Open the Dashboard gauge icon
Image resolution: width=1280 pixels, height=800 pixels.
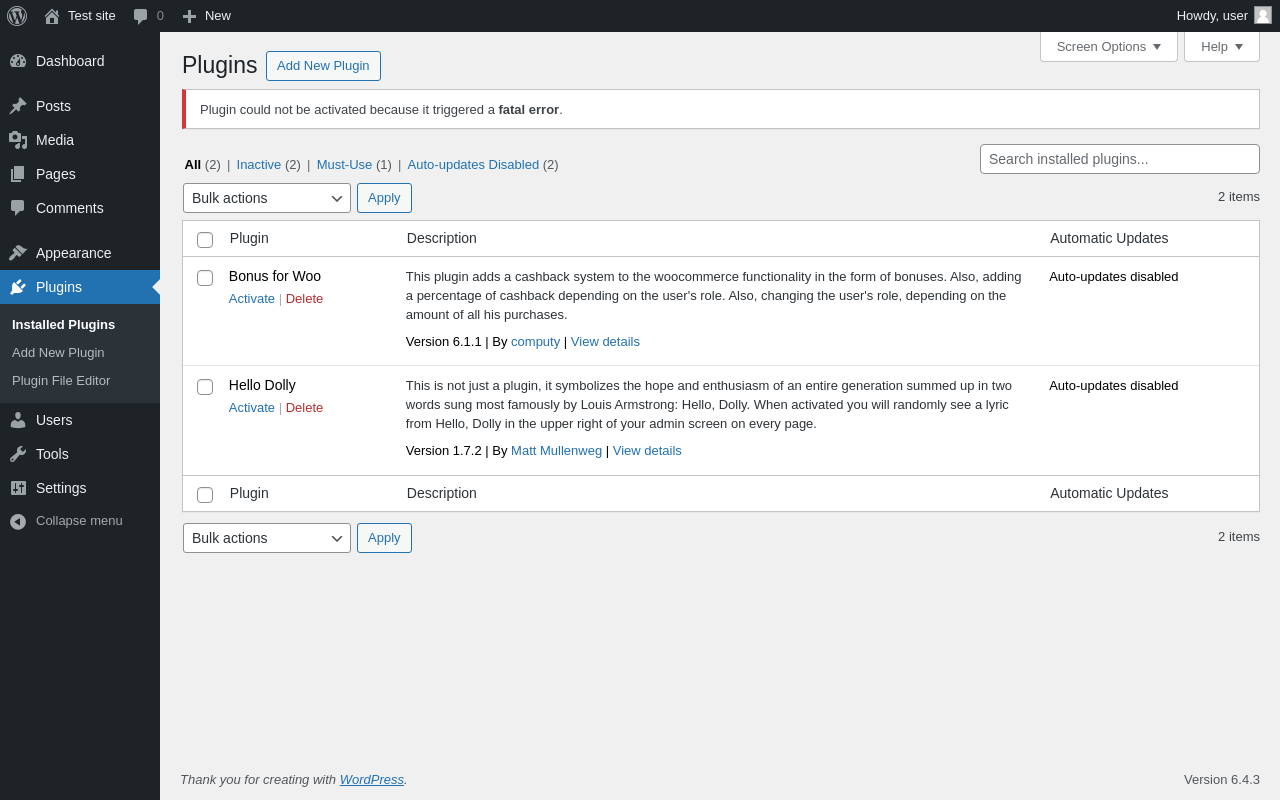[x=18, y=61]
